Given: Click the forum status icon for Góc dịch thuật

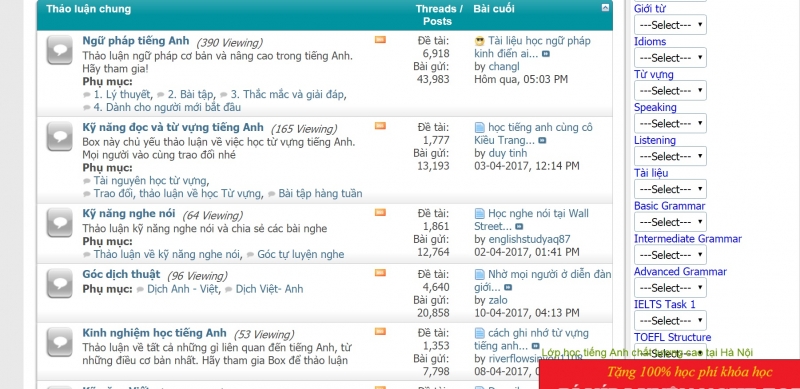Looking at the screenshot, I should (x=60, y=283).
